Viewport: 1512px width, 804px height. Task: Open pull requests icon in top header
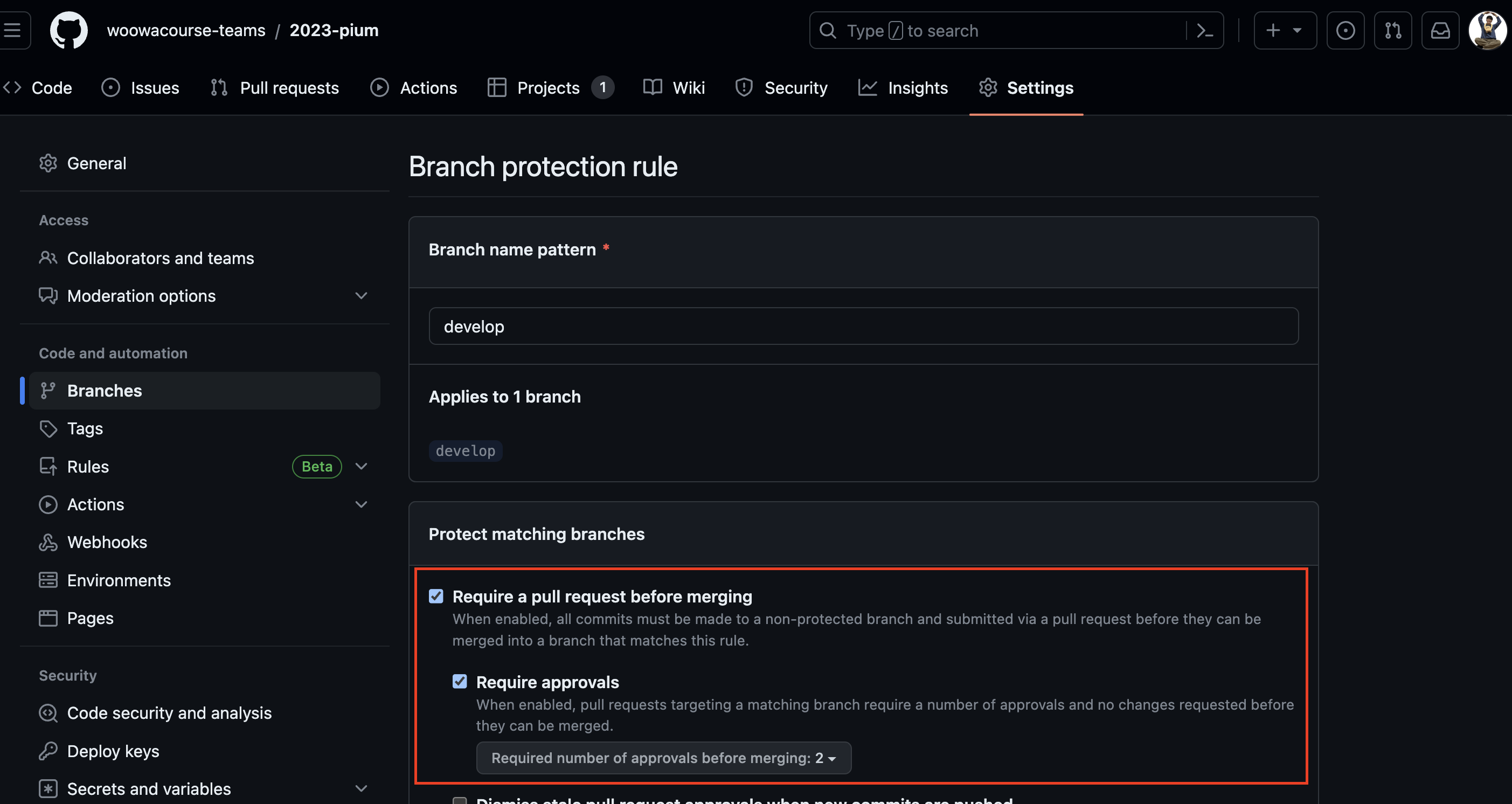point(1393,31)
